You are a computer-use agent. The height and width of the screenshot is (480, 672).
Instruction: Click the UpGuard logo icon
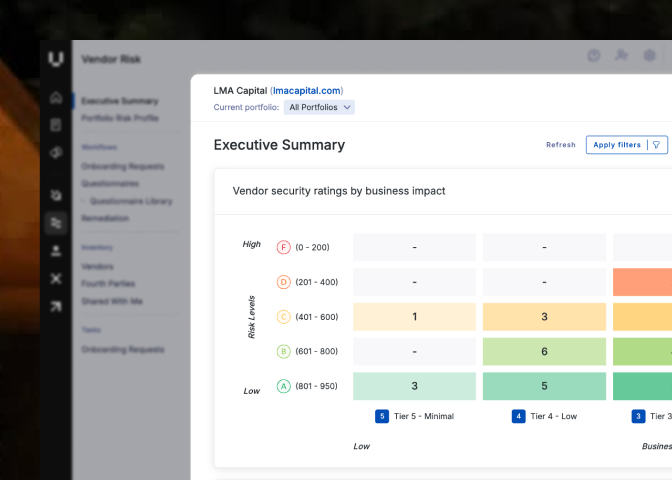(56, 59)
